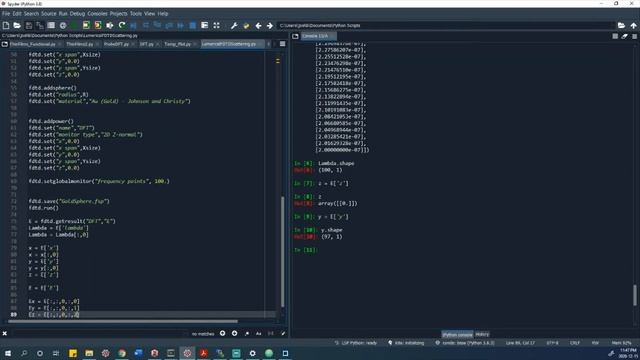Click the editor vertical scrollbar
Viewport: 640px width, 360px height.
pos(282,251)
